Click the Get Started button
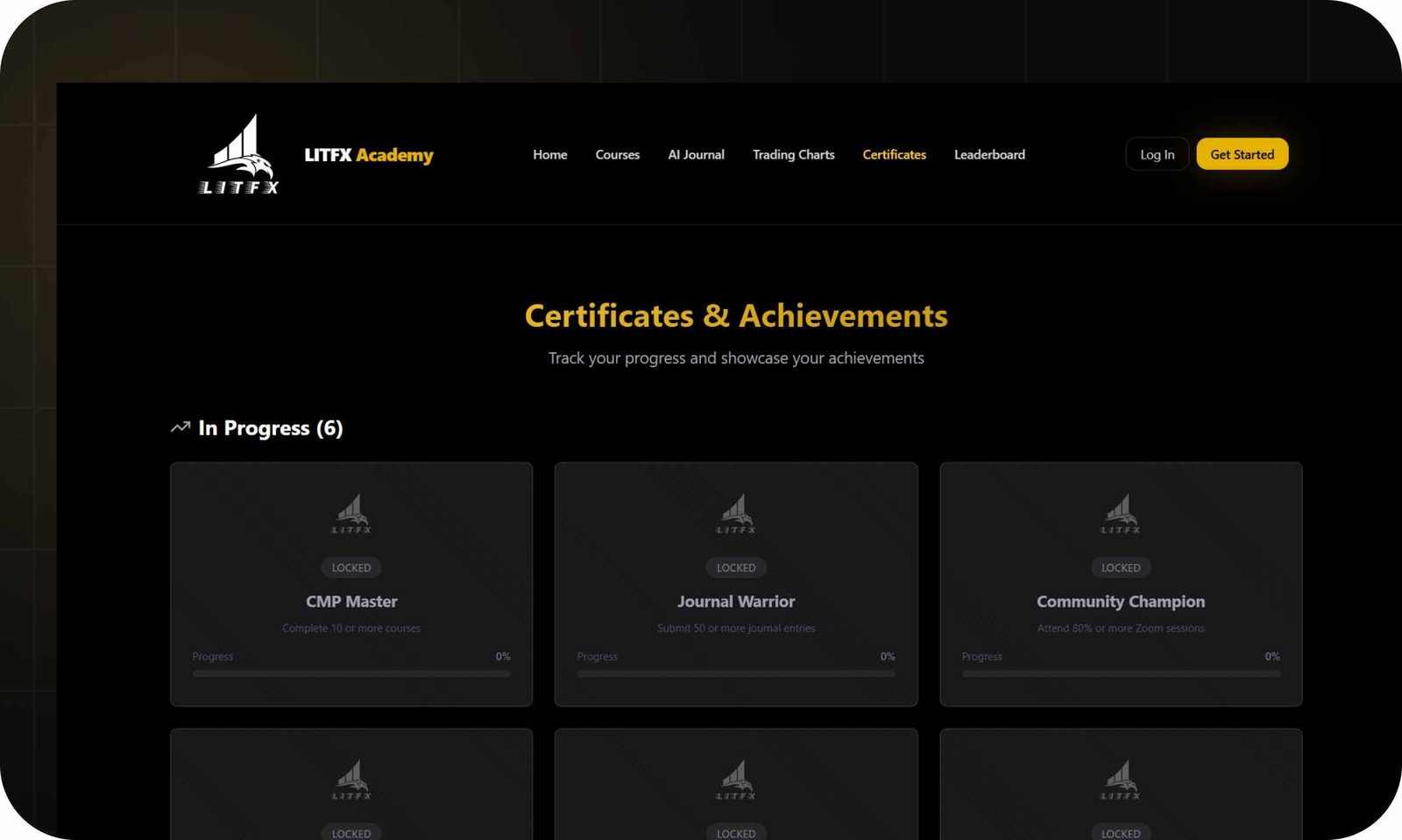 [x=1243, y=154]
